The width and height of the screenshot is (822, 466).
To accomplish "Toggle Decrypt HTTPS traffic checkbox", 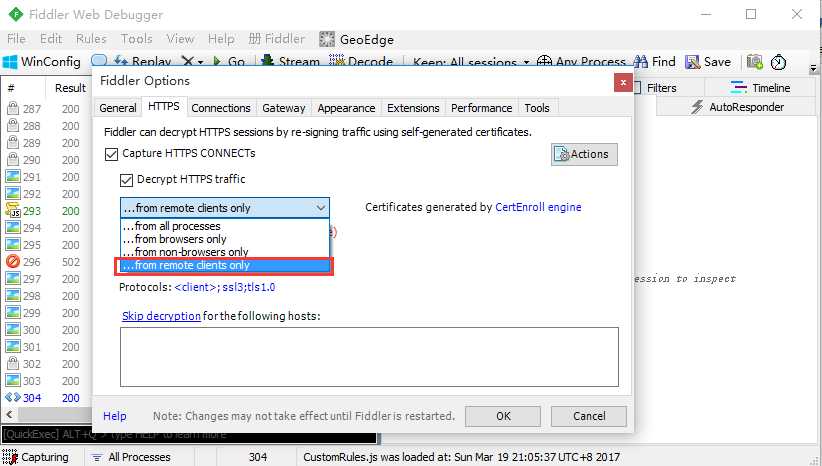I will pos(126,180).
